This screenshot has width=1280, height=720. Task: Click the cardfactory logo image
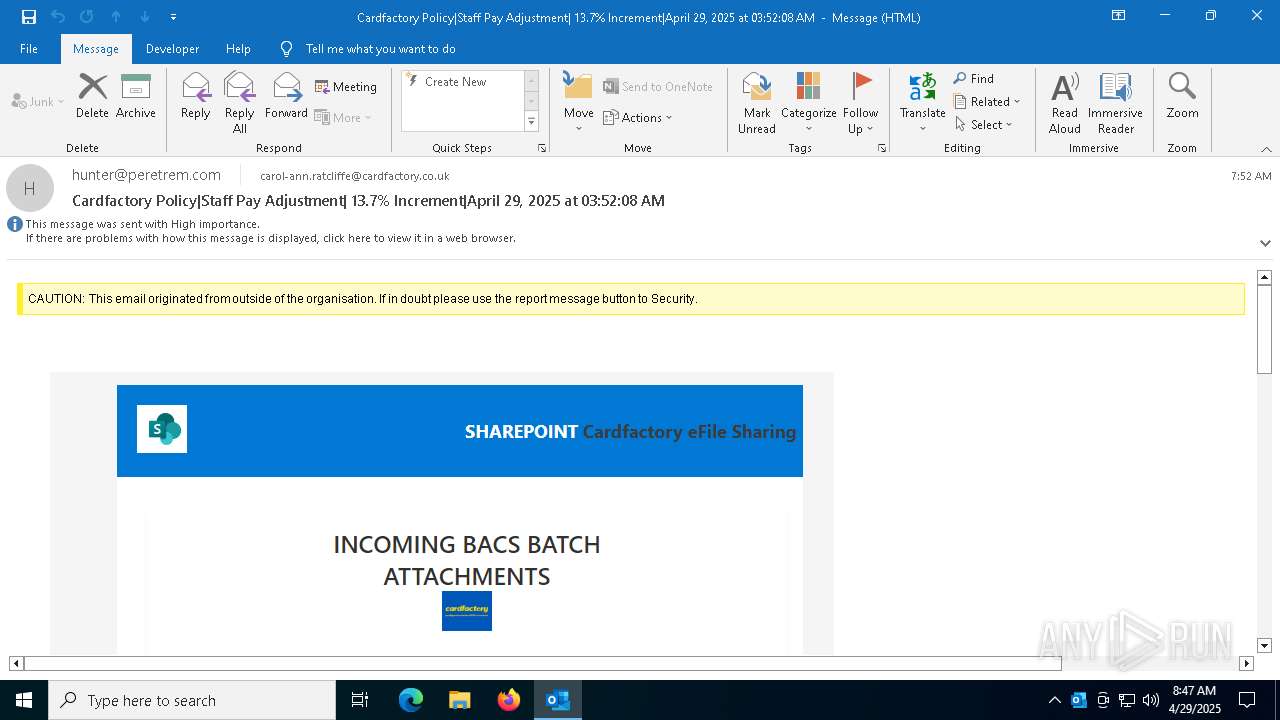point(467,611)
